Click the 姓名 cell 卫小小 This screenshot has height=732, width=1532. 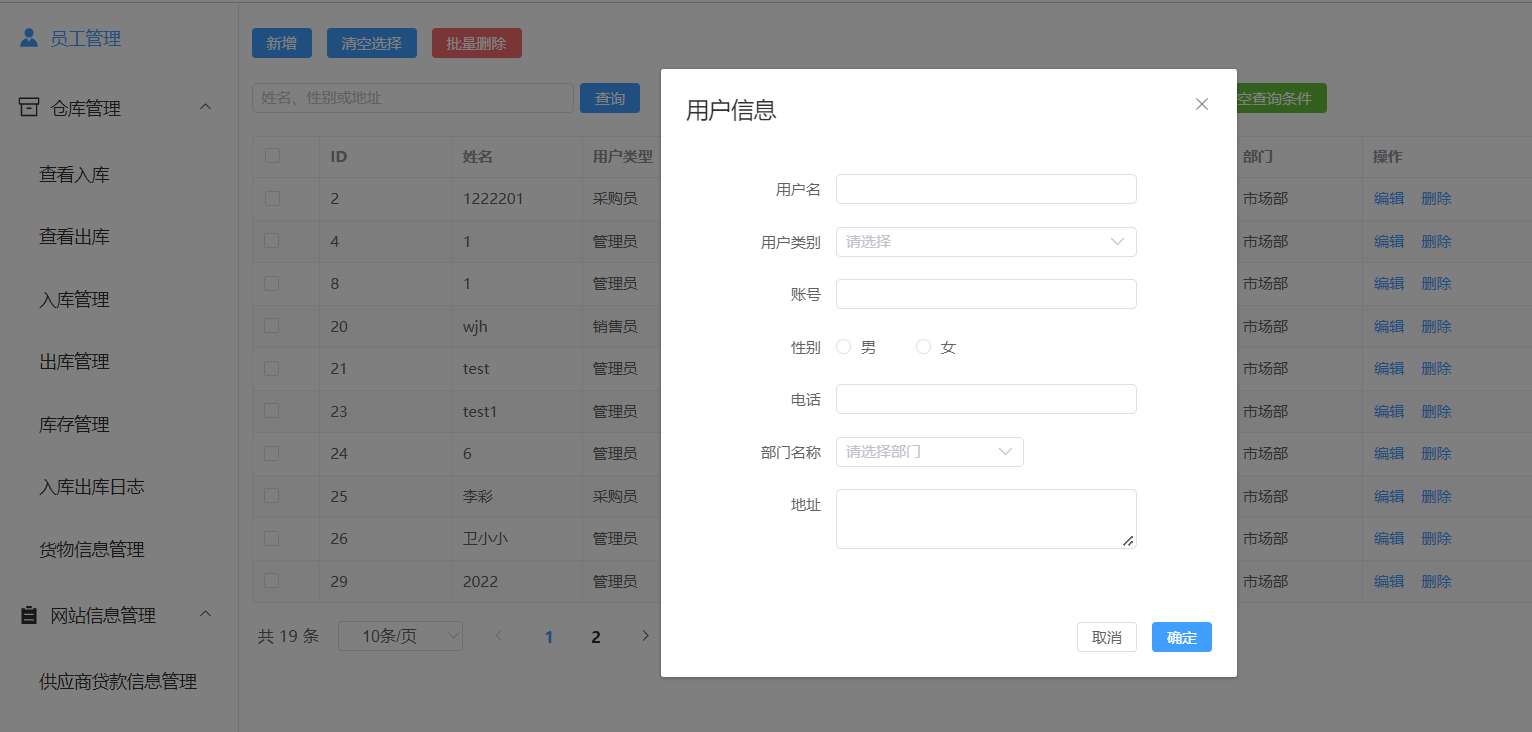[x=485, y=538]
